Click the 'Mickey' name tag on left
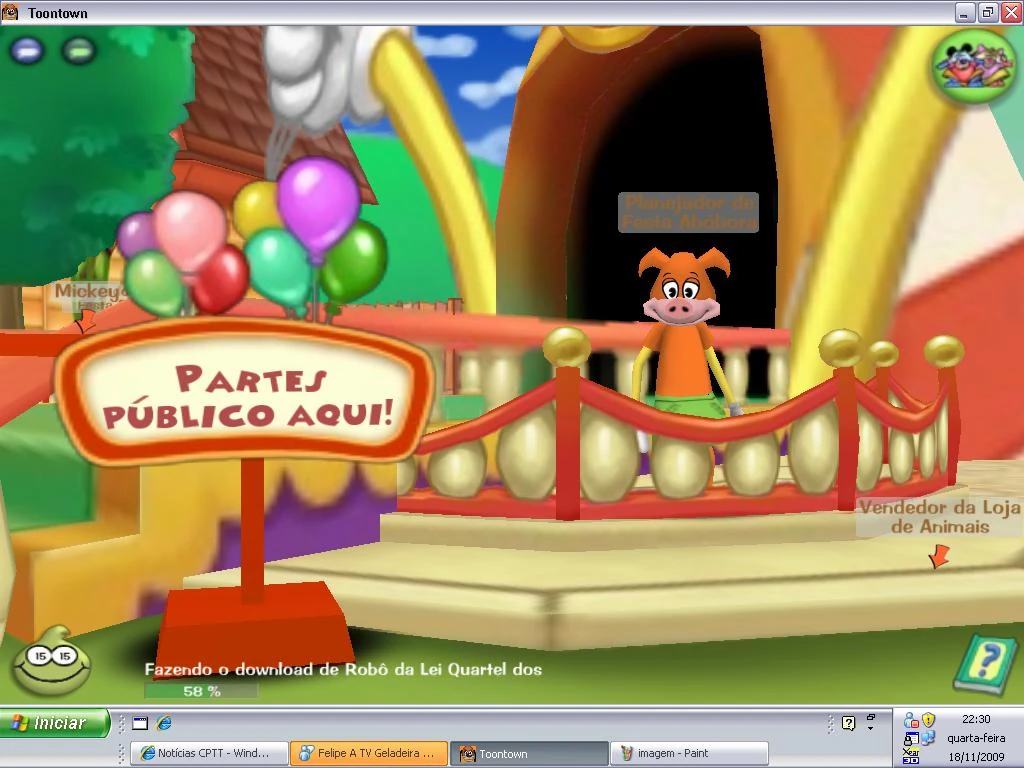The image size is (1024, 768). [90, 296]
